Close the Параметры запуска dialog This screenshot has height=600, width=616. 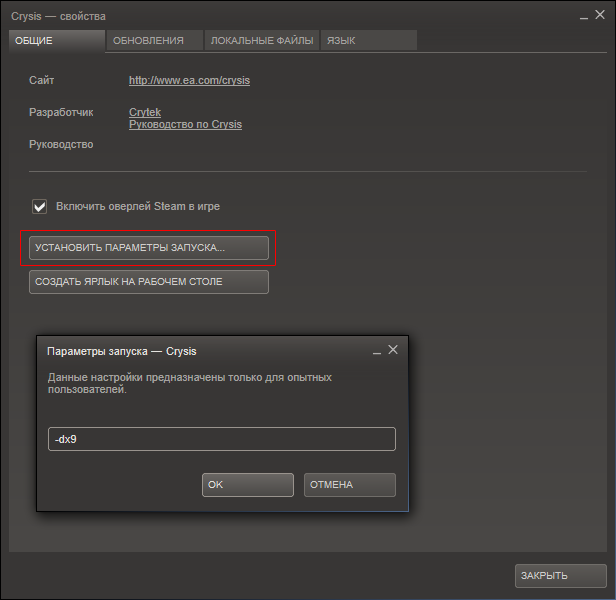tap(393, 350)
